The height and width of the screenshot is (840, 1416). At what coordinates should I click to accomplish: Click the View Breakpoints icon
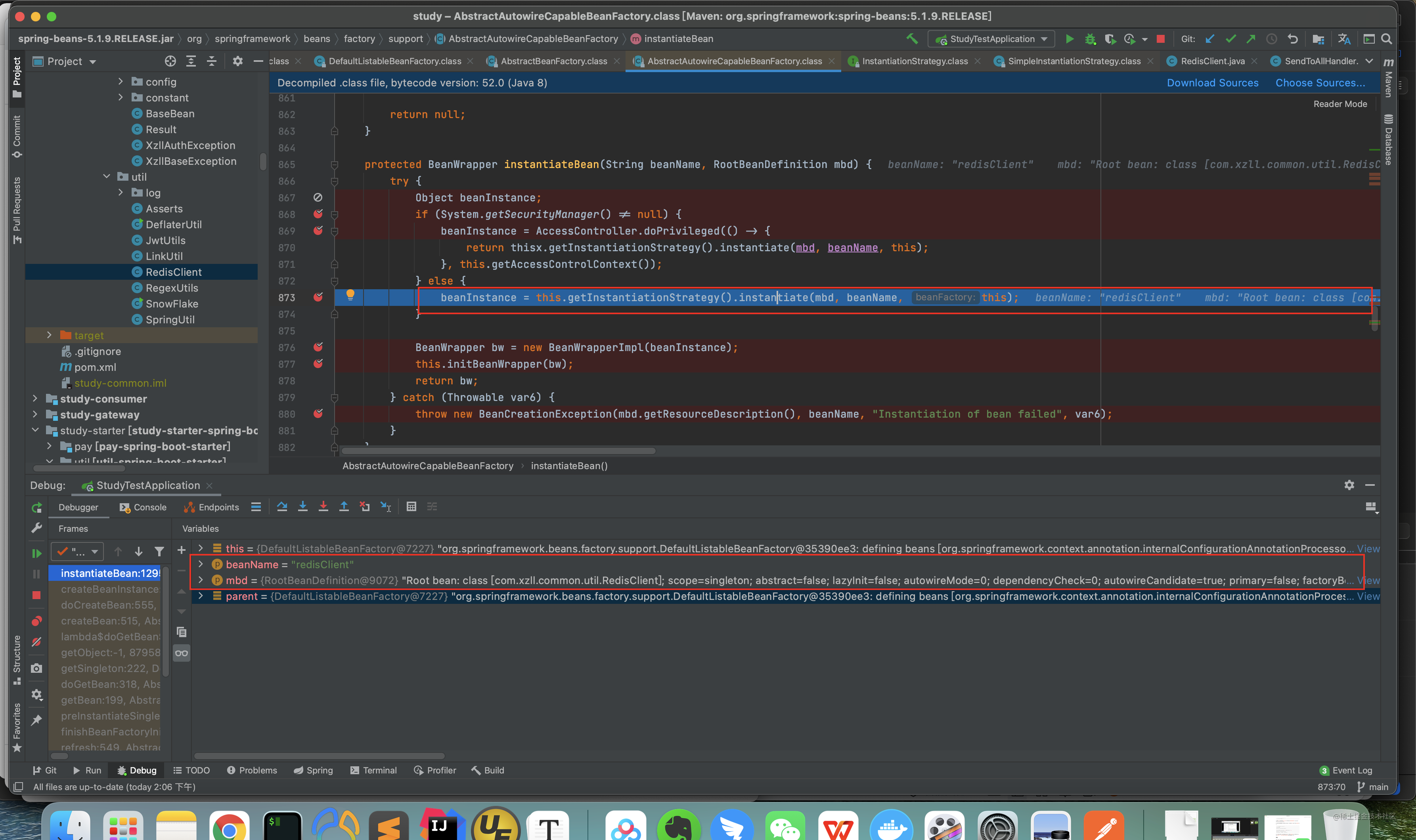(37, 621)
